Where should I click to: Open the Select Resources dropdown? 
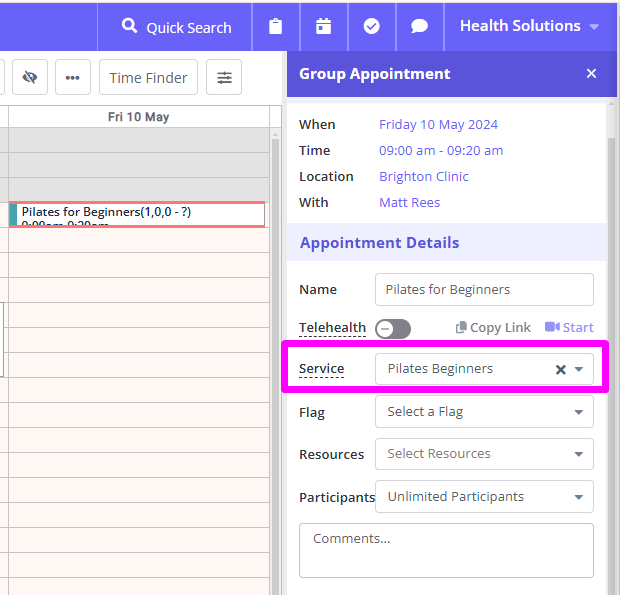coord(484,454)
